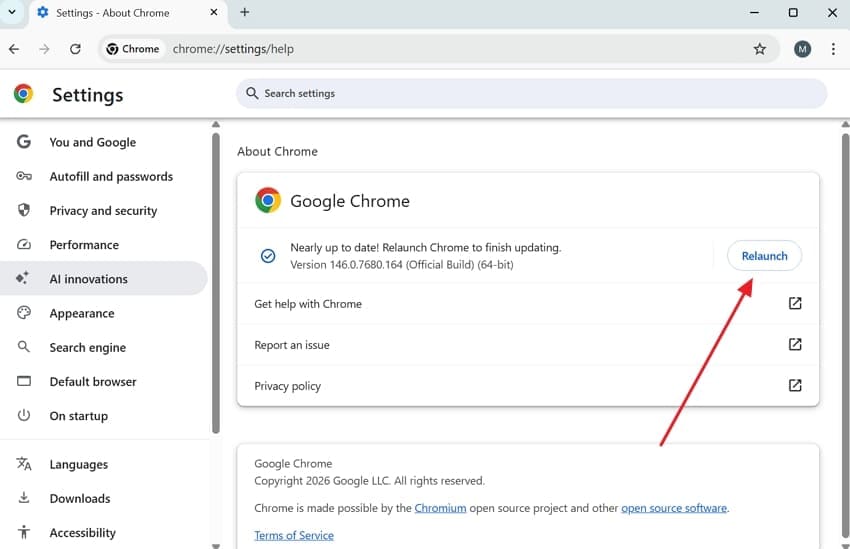The height and width of the screenshot is (549, 850).
Task: Click the Chrome site info chip
Action: (x=133, y=49)
